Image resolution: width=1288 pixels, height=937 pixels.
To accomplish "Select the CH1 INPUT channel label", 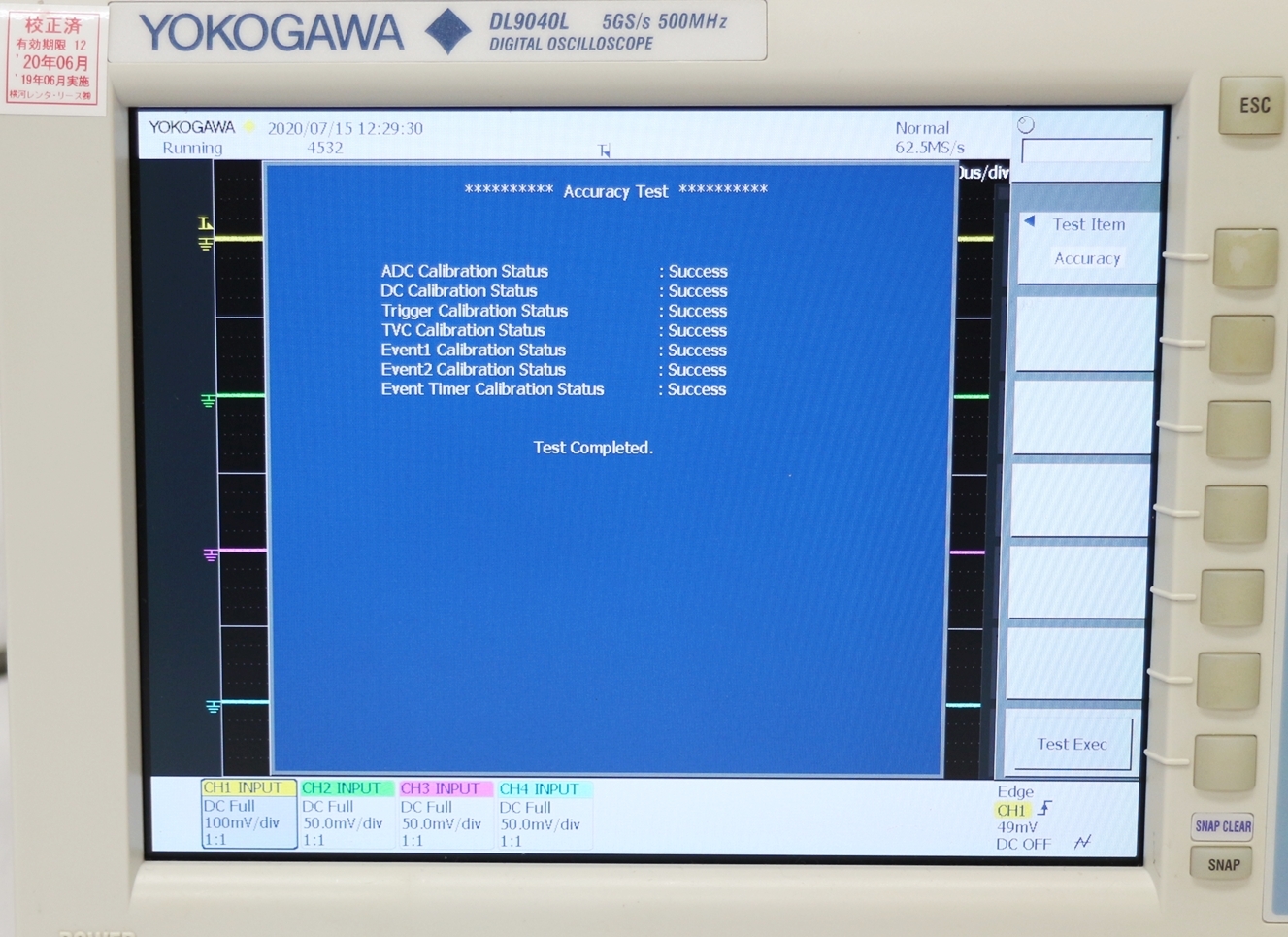I will (248, 787).
